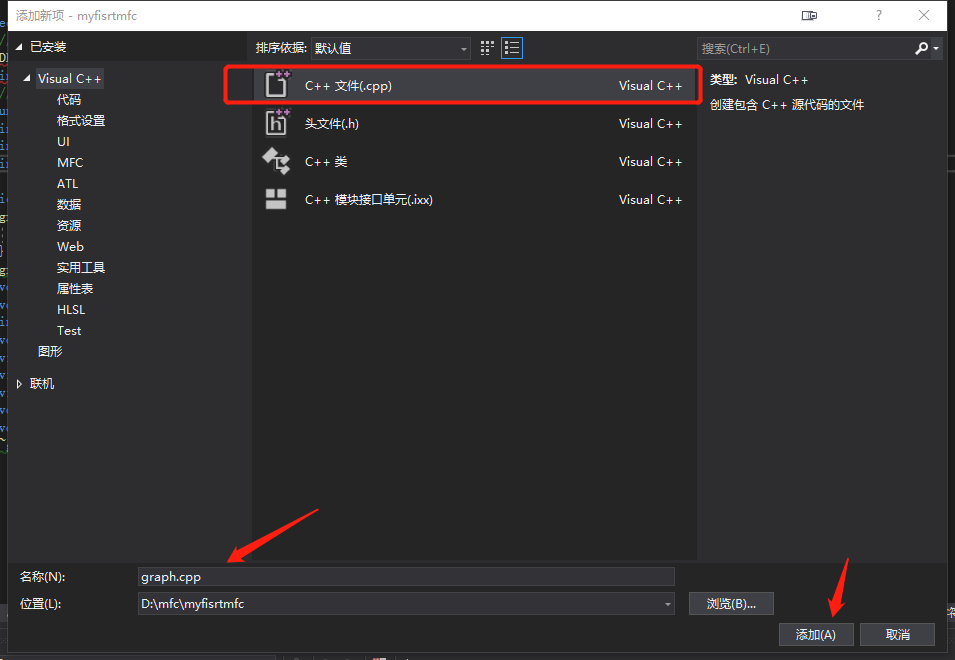Switch to list view of templates

pyautogui.click(x=512, y=47)
